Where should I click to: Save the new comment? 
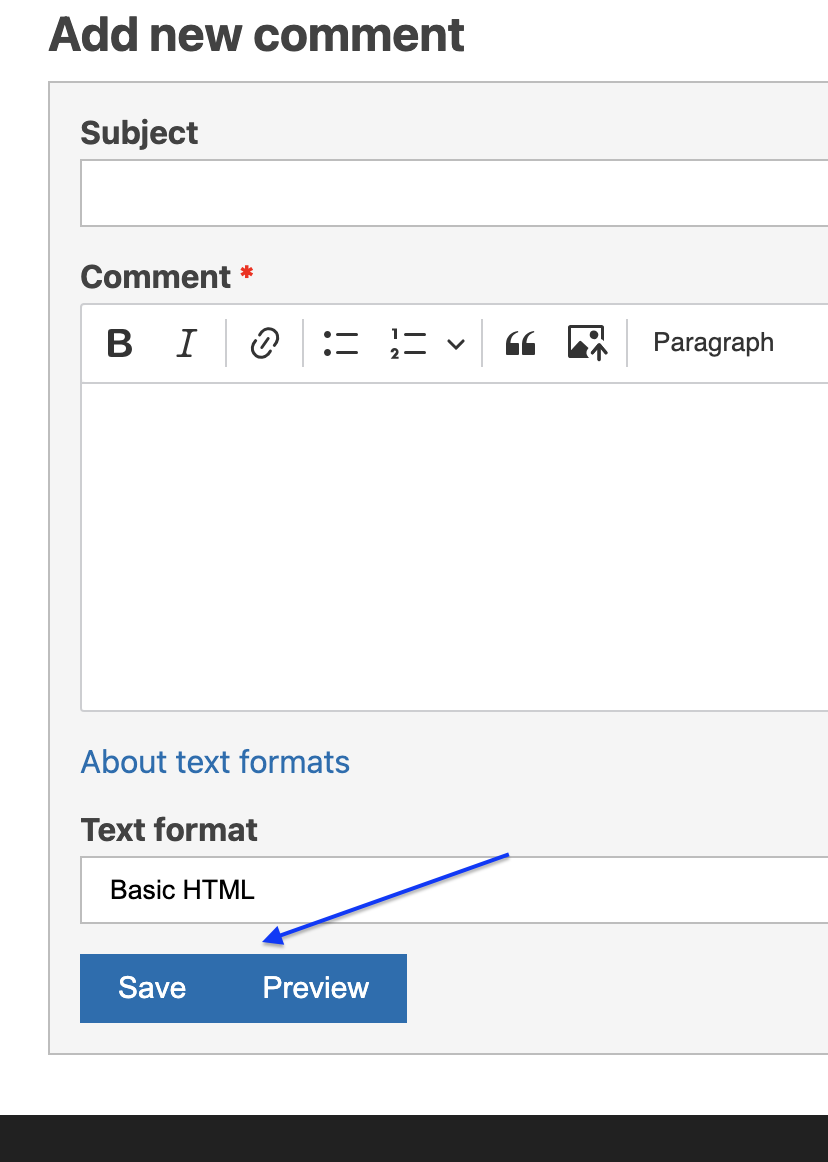click(x=151, y=988)
